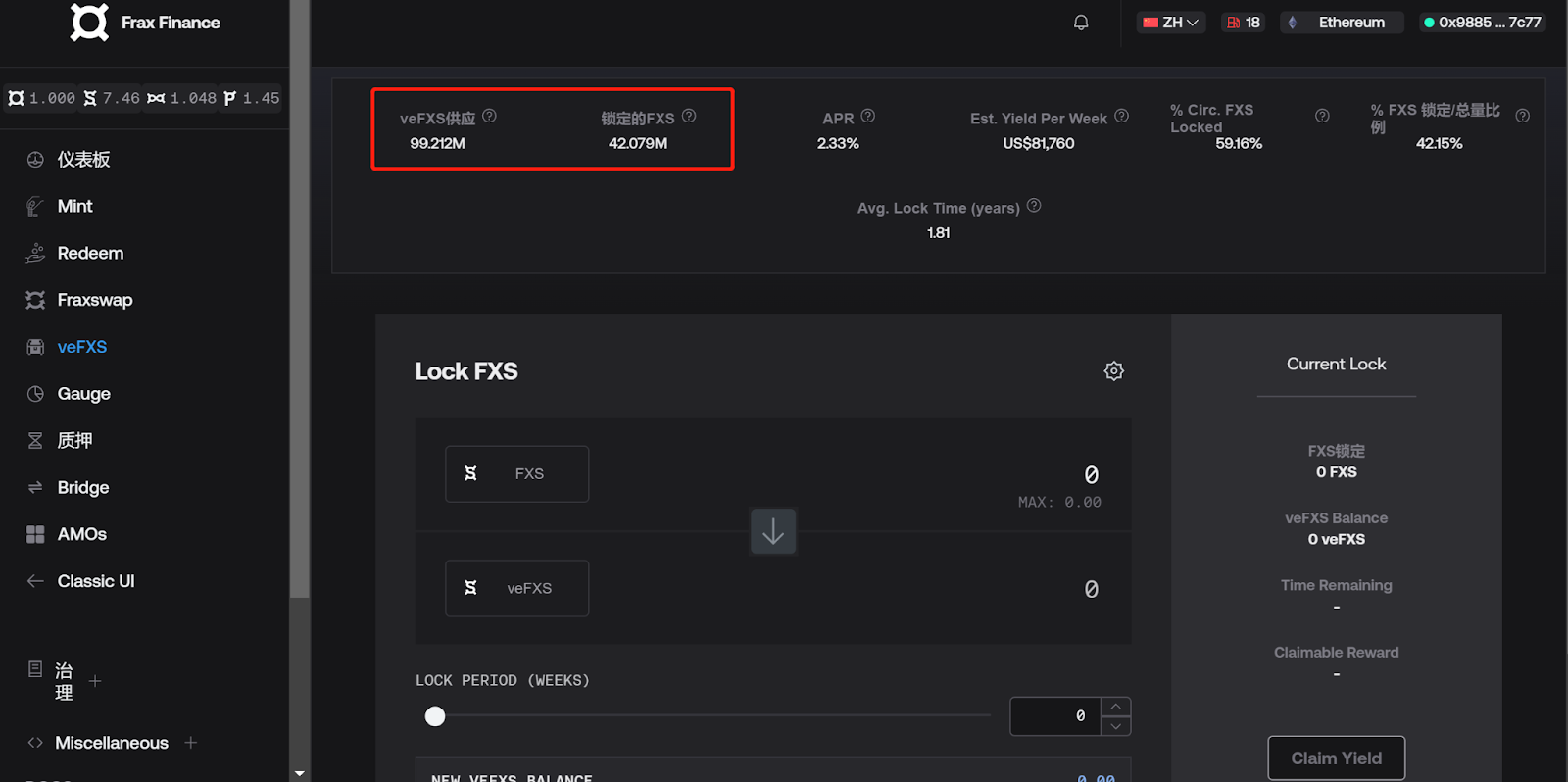Click MAX: 0.00 to fill balance
1568x782 pixels.
(x=1059, y=502)
